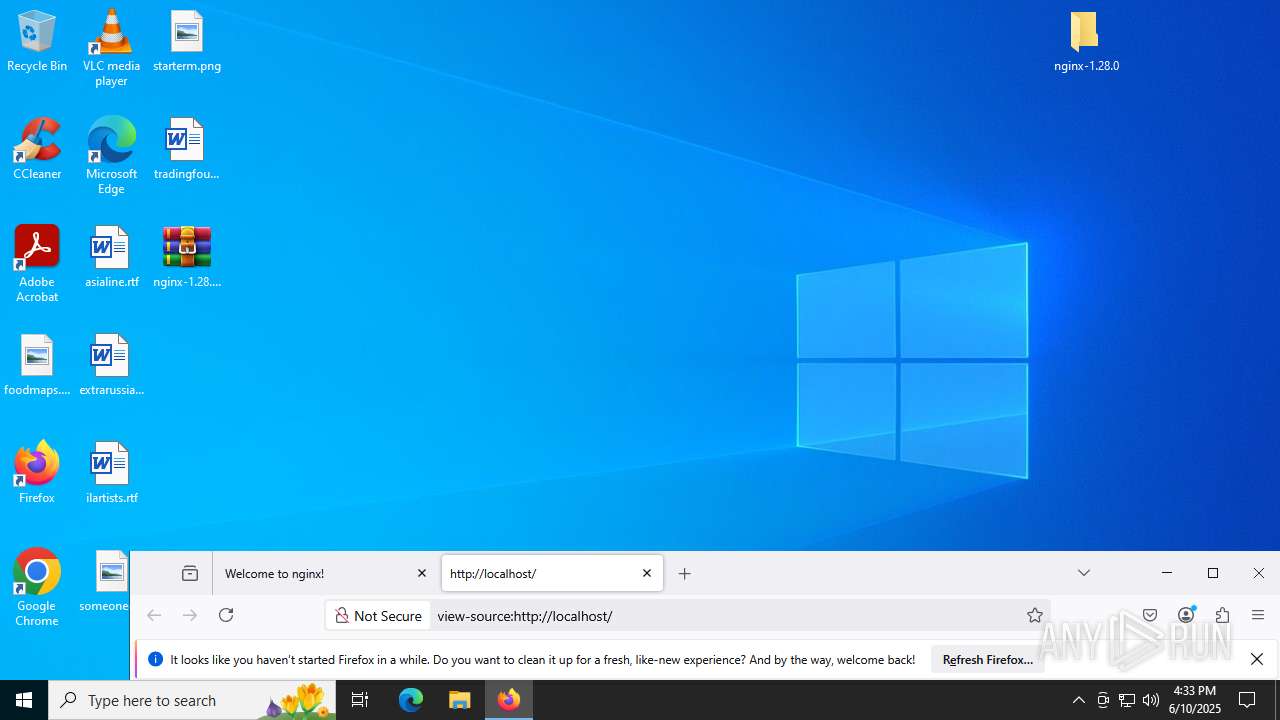Close the http://localhost/ tab

coord(647,574)
